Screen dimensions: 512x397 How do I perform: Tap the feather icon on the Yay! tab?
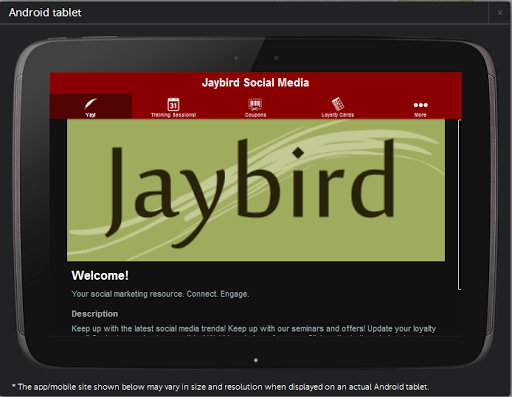tap(90, 104)
